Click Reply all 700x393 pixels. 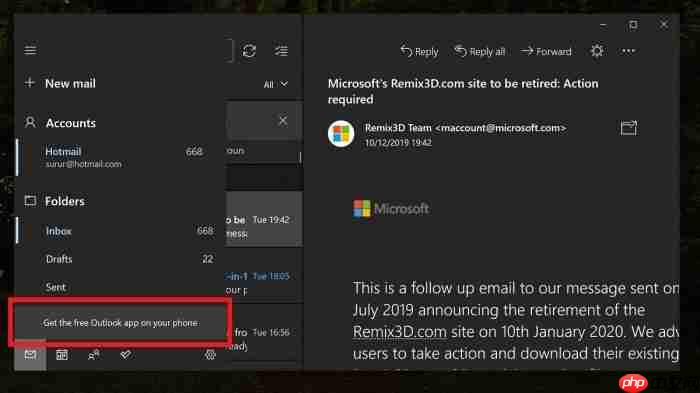(480, 52)
